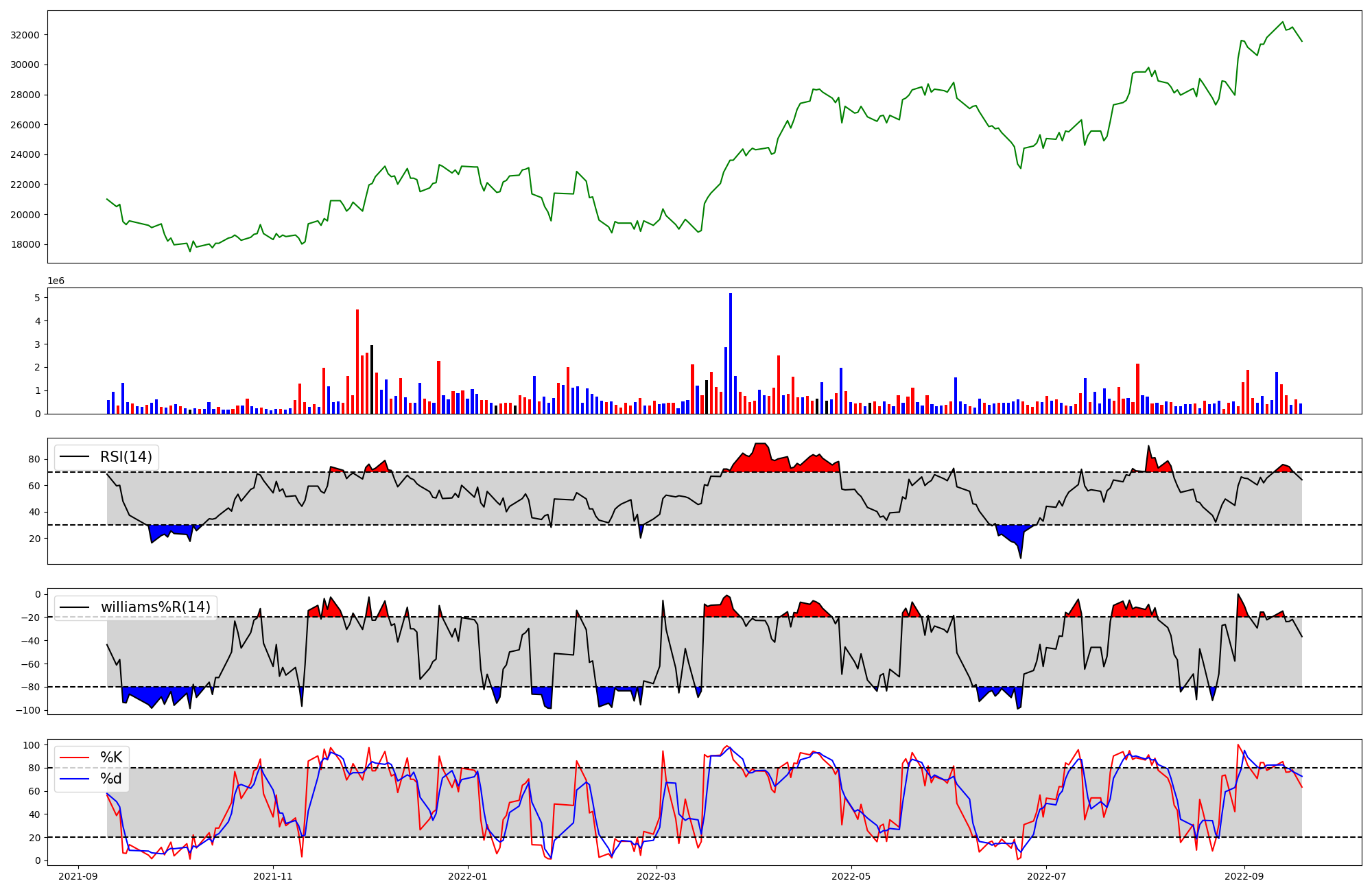Click the RSI(14) legend label
Screen dimensions: 1372x892
point(126,457)
